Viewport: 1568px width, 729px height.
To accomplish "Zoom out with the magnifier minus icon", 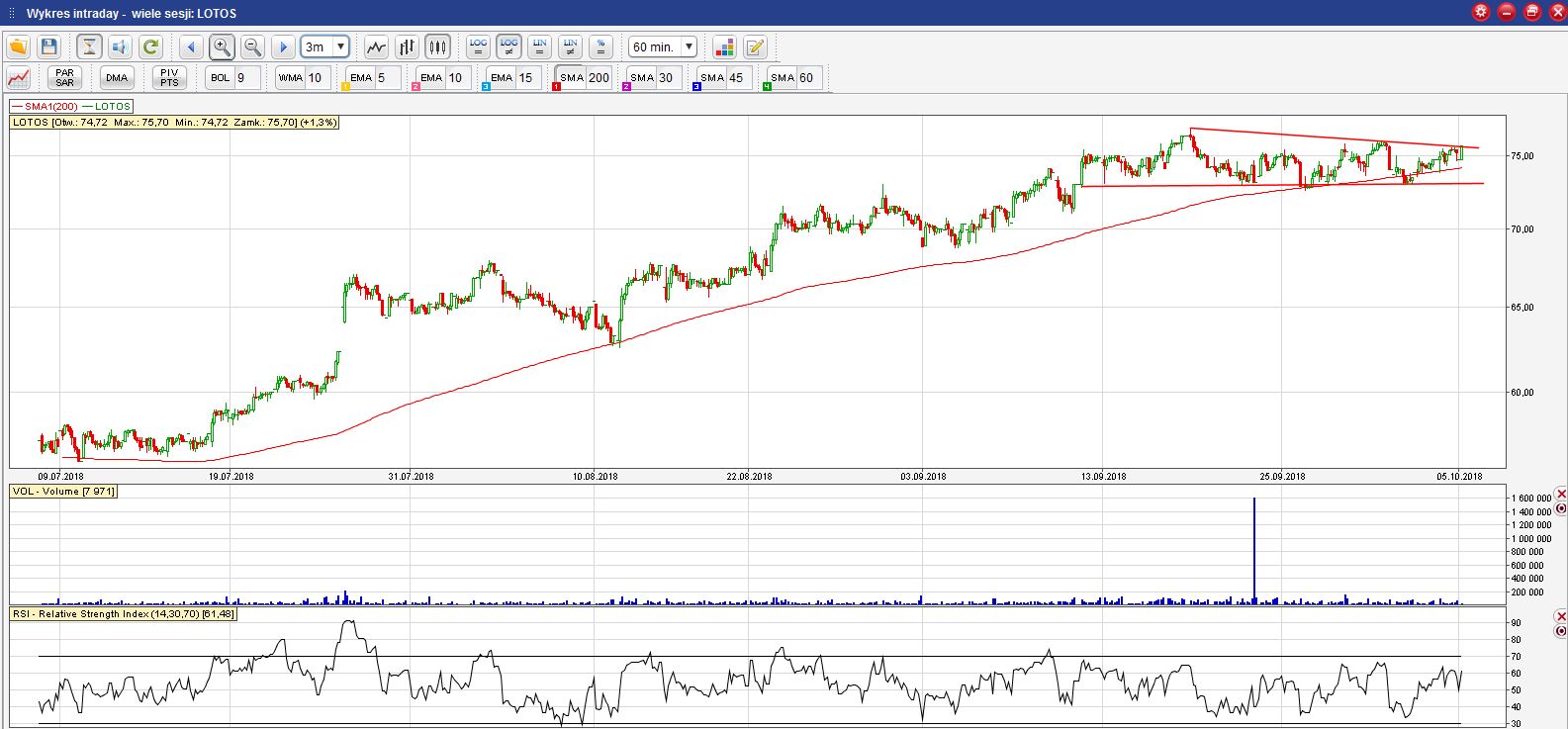I will click(252, 46).
